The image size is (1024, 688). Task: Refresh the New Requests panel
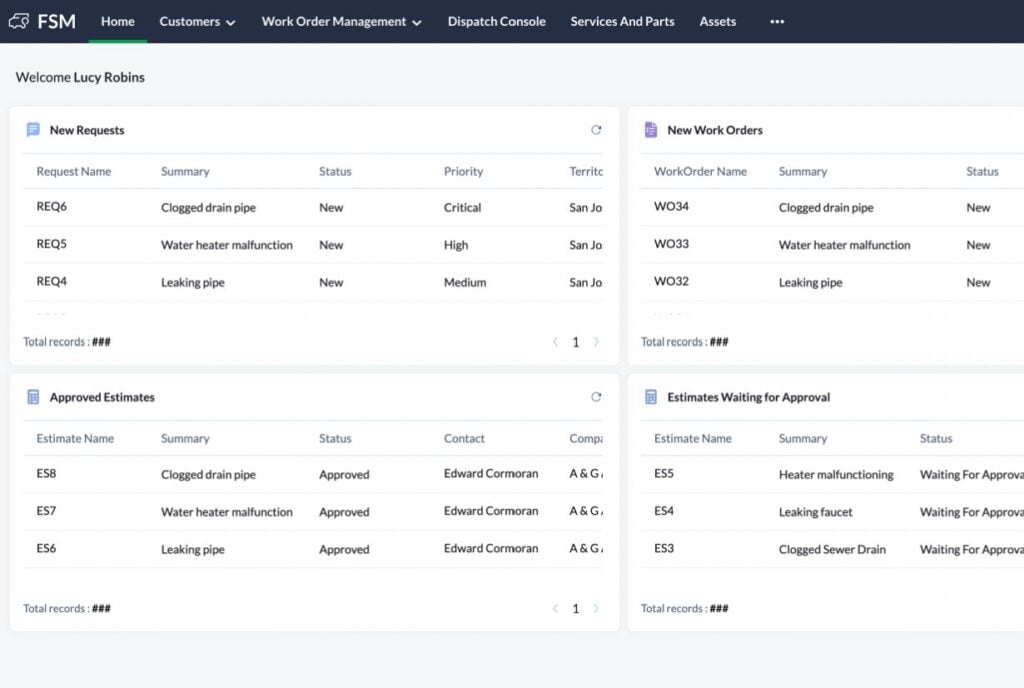click(x=596, y=130)
